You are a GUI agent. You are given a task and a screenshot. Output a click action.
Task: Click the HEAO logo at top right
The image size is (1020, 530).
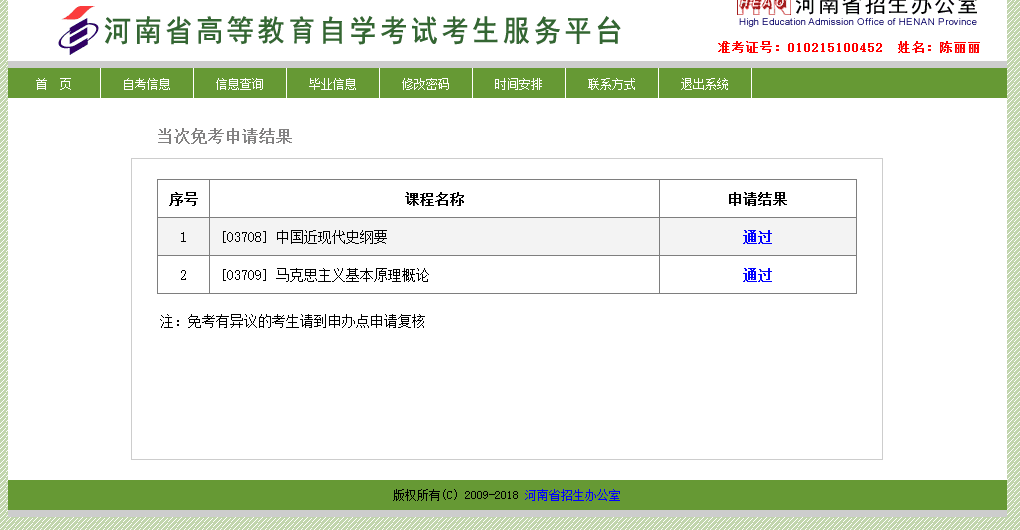[x=763, y=6]
